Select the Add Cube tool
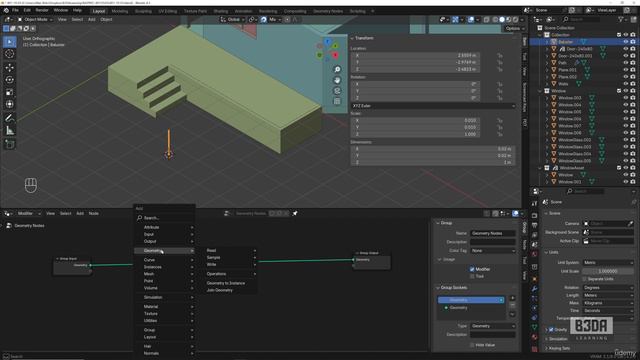640x360 pixels. pos(10,144)
